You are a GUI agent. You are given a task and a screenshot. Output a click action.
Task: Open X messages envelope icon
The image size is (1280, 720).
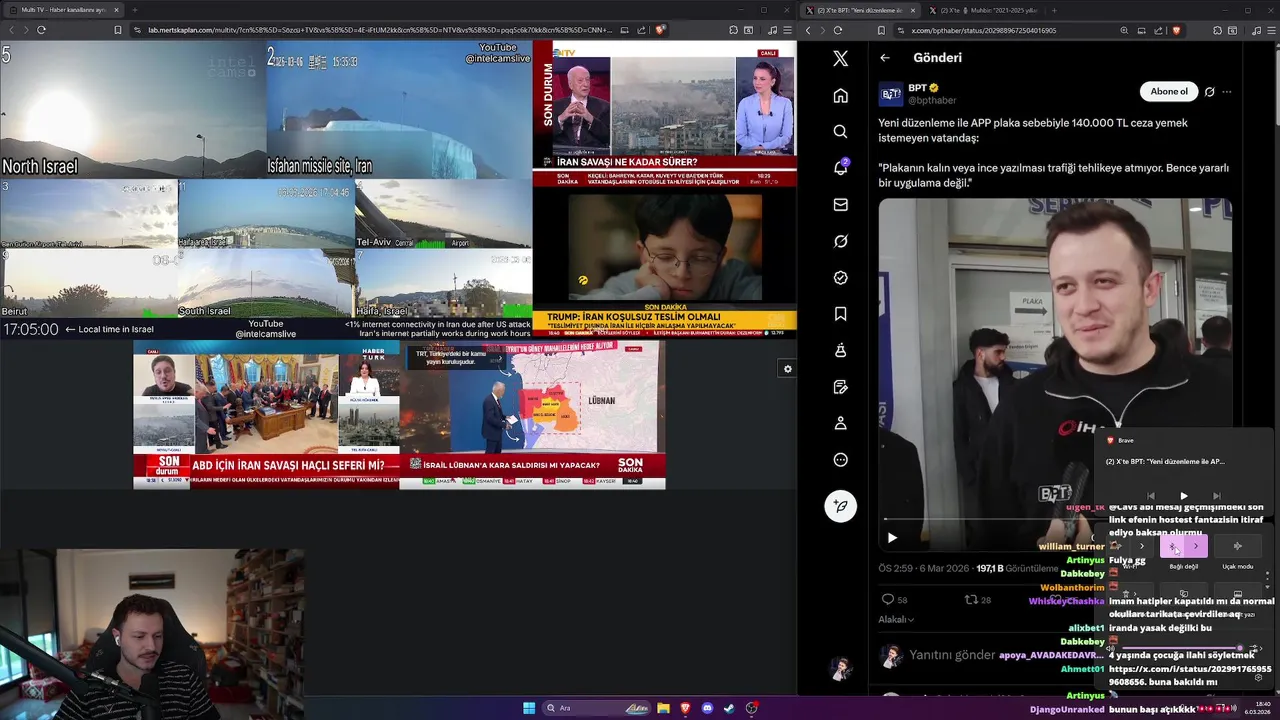pyautogui.click(x=840, y=205)
